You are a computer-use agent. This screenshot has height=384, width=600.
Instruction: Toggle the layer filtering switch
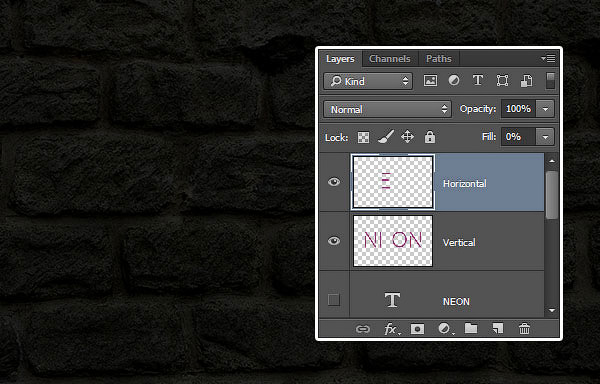tap(550, 81)
